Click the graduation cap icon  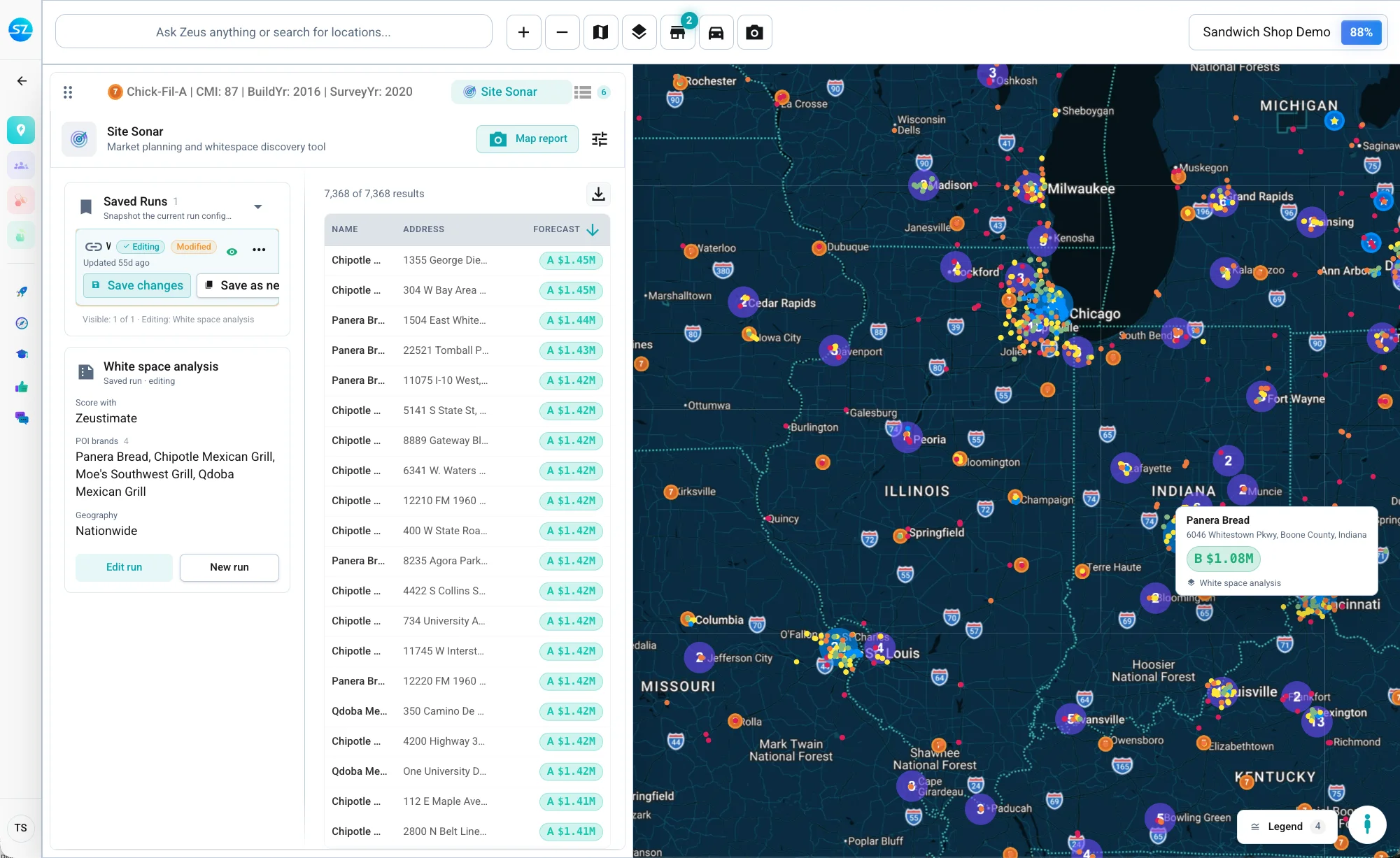22,354
